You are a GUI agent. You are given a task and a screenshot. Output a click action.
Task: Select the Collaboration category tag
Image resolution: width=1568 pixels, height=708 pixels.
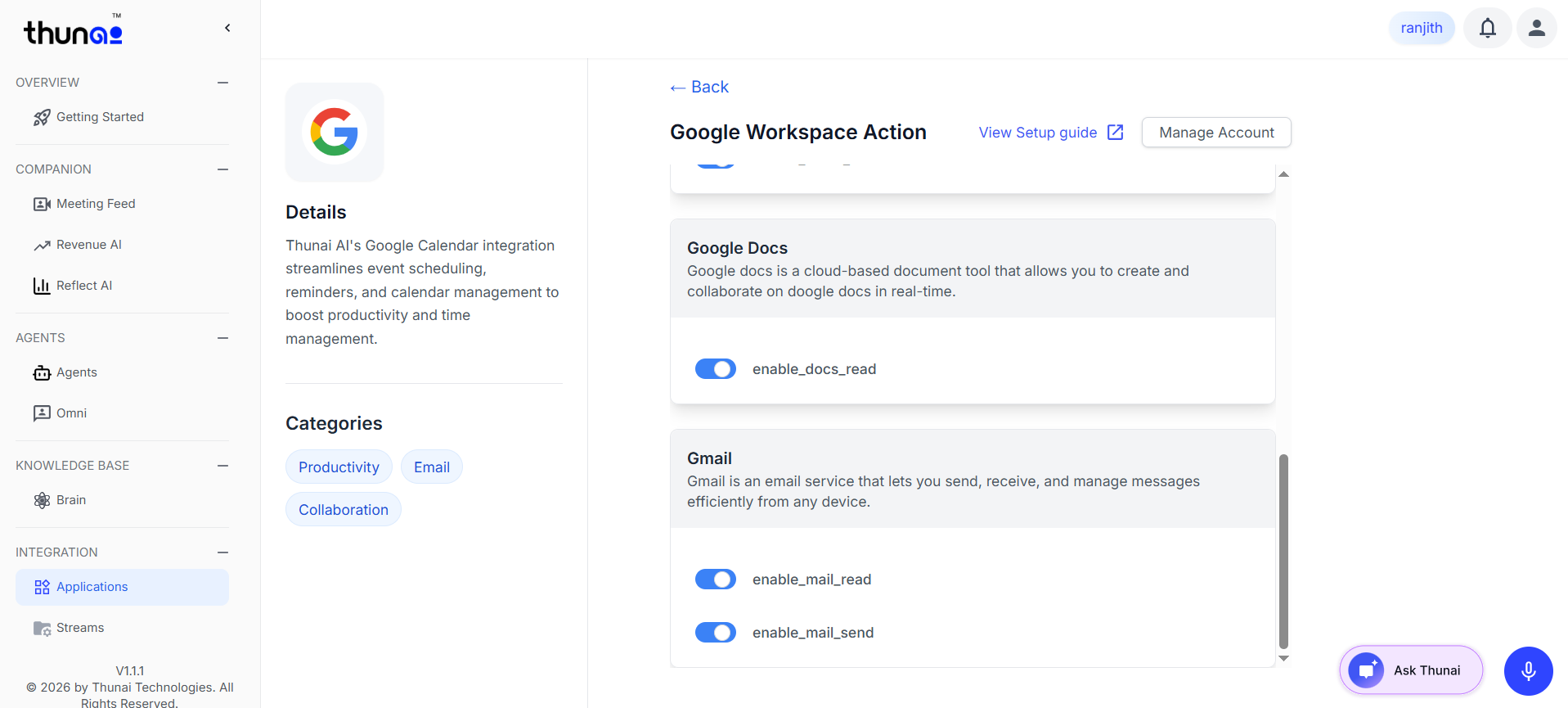tap(344, 510)
